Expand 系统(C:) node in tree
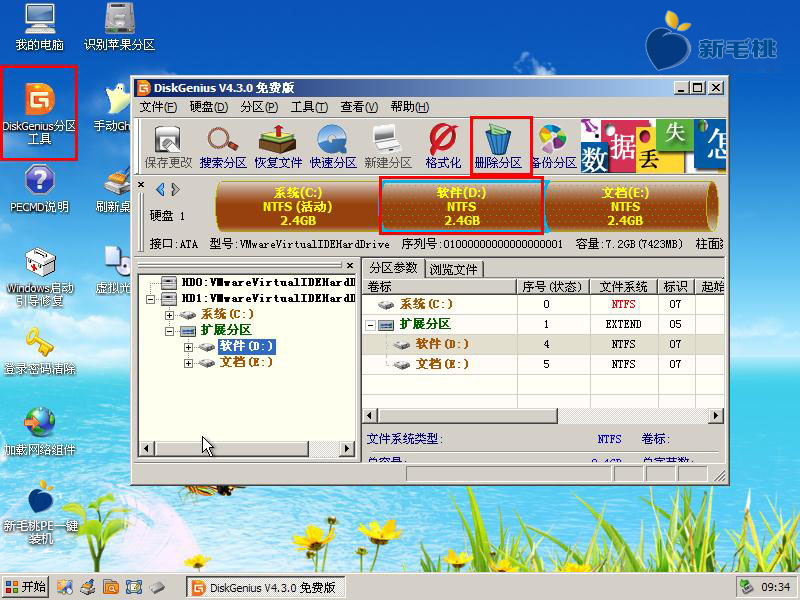Image resolution: width=800 pixels, height=600 pixels. (x=169, y=315)
